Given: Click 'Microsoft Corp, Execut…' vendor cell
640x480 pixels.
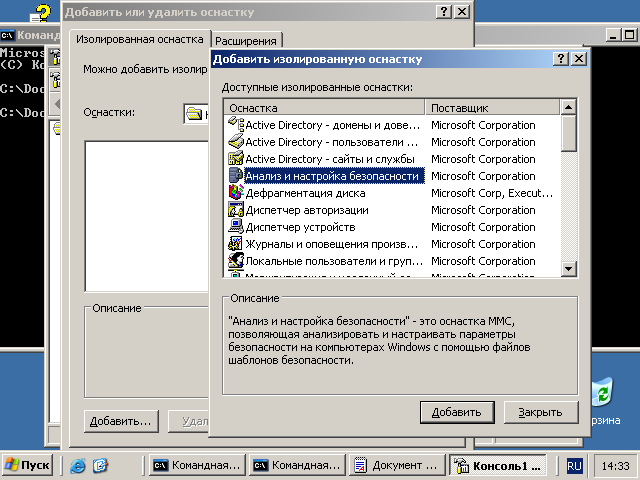Looking at the screenshot, I should click(x=492, y=193).
